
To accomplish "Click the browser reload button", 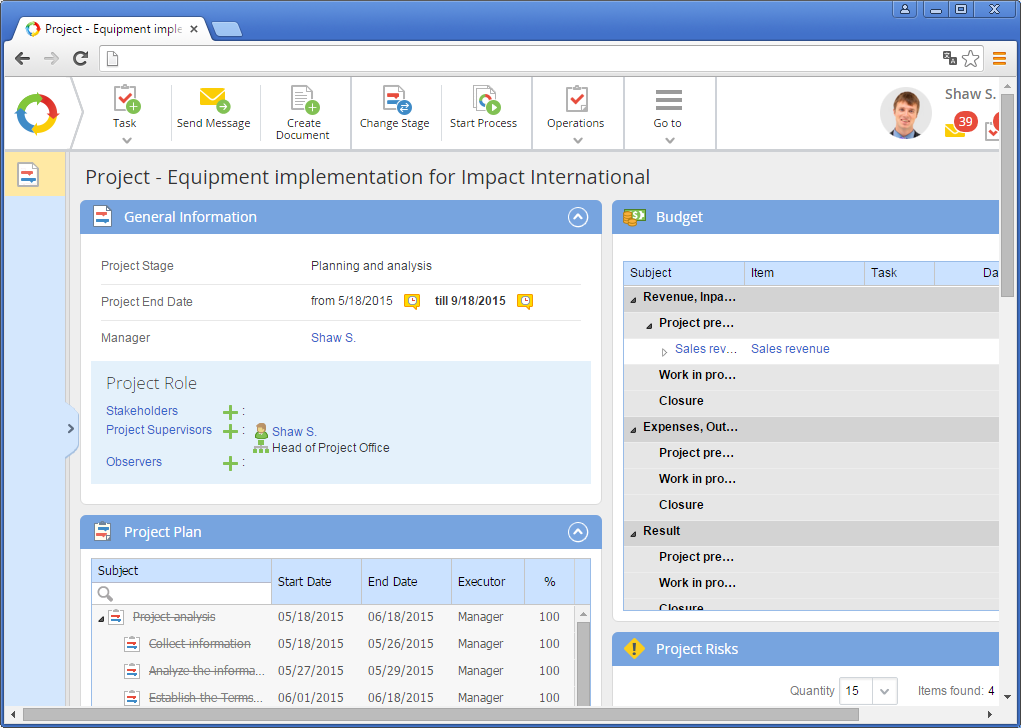I will (80, 59).
